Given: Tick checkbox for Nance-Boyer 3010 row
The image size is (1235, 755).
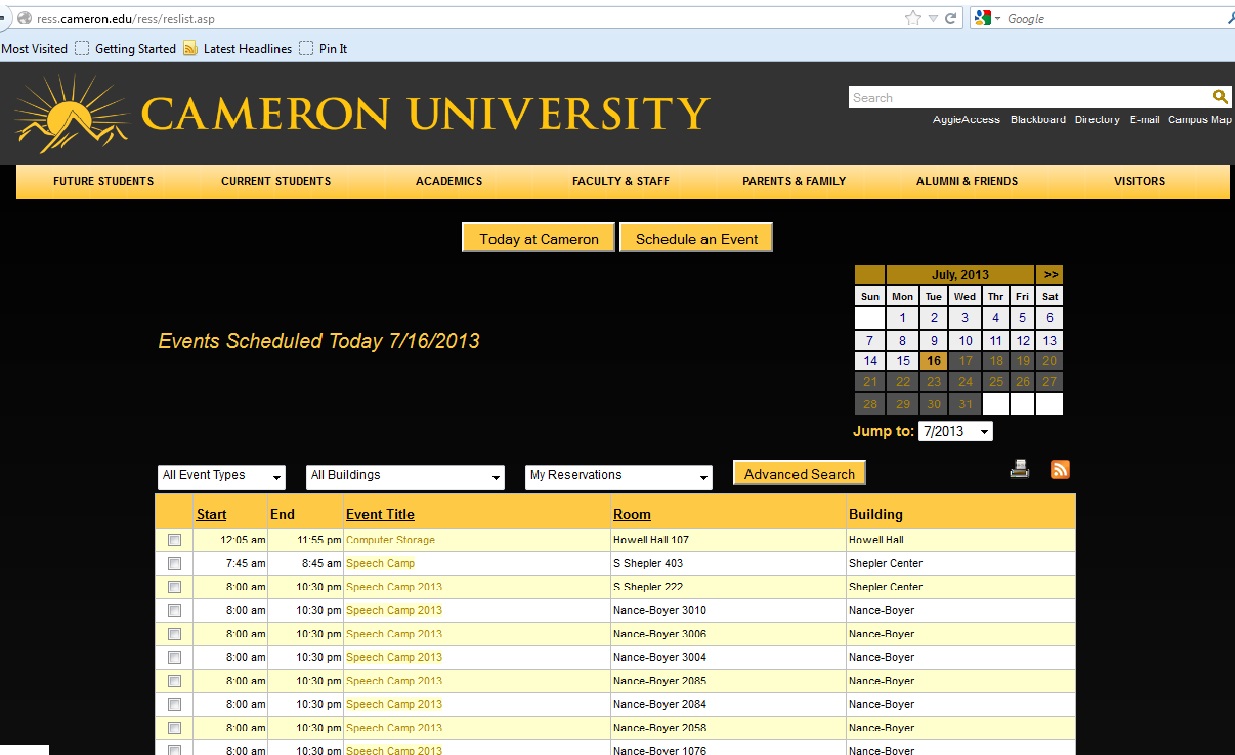Looking at the screenshot, I should (174, 611).
